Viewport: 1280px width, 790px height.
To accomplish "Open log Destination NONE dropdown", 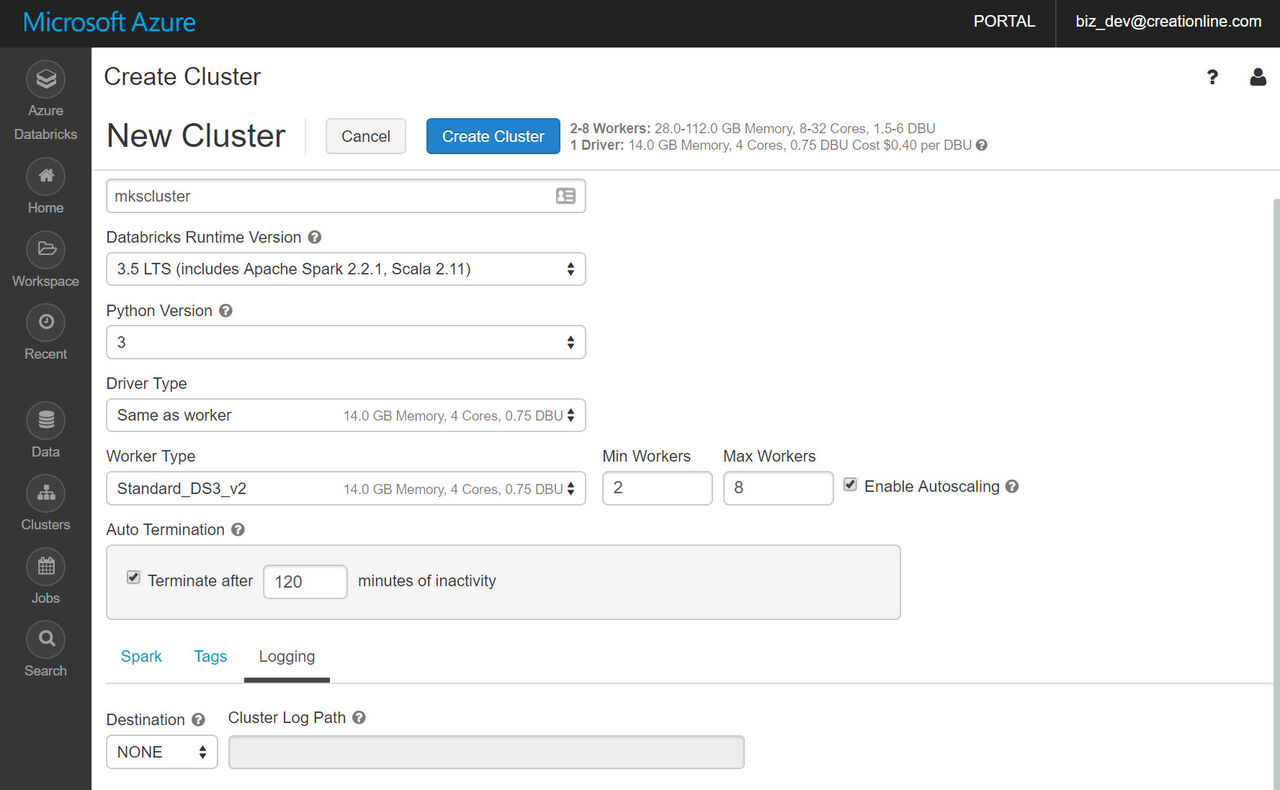I will [162, 752].
